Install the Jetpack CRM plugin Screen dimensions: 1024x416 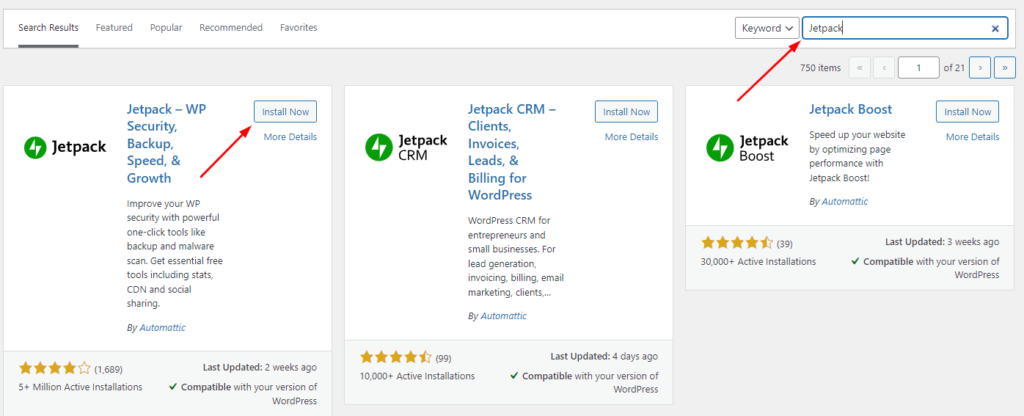click(626, 112)
